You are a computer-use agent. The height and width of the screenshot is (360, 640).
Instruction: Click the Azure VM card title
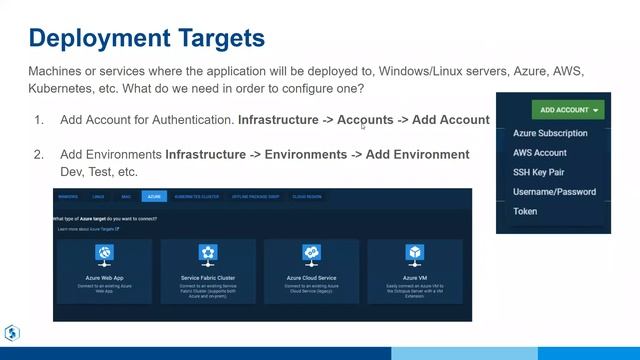(x=415, y=278)
